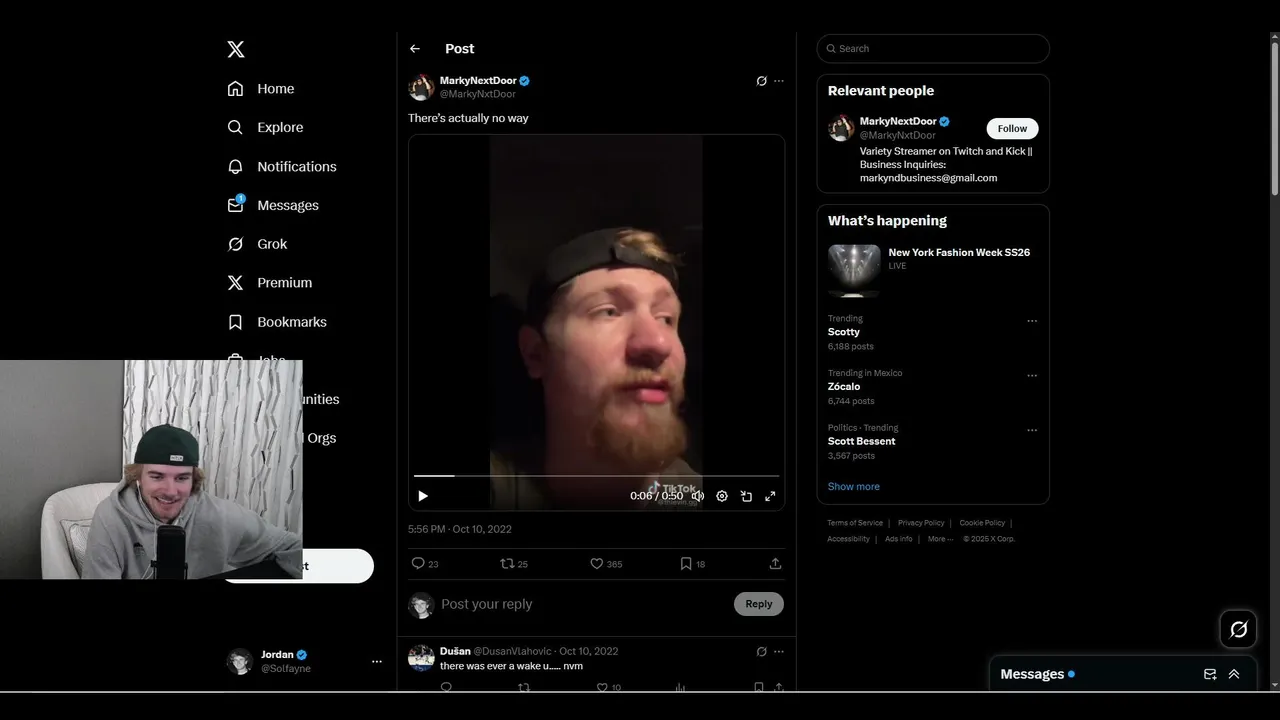The width and height of the screenshot is (1280, 720).
Task: Open New York Fashion Week SS26 live event
Action: [x=932, y=271]
